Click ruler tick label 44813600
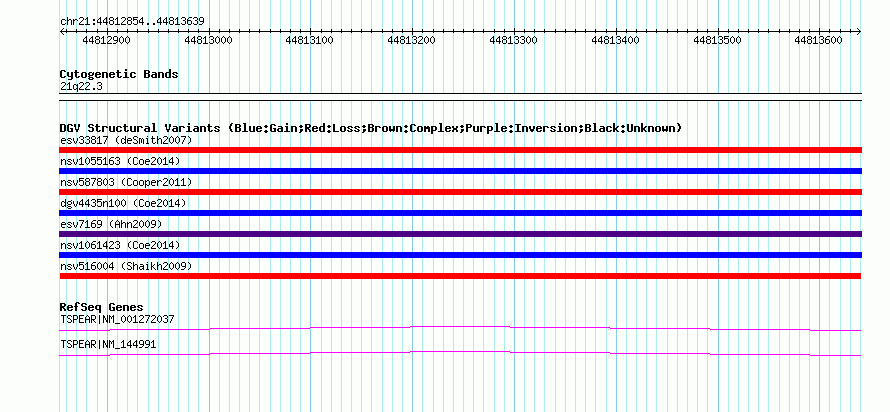 (818, 40)
